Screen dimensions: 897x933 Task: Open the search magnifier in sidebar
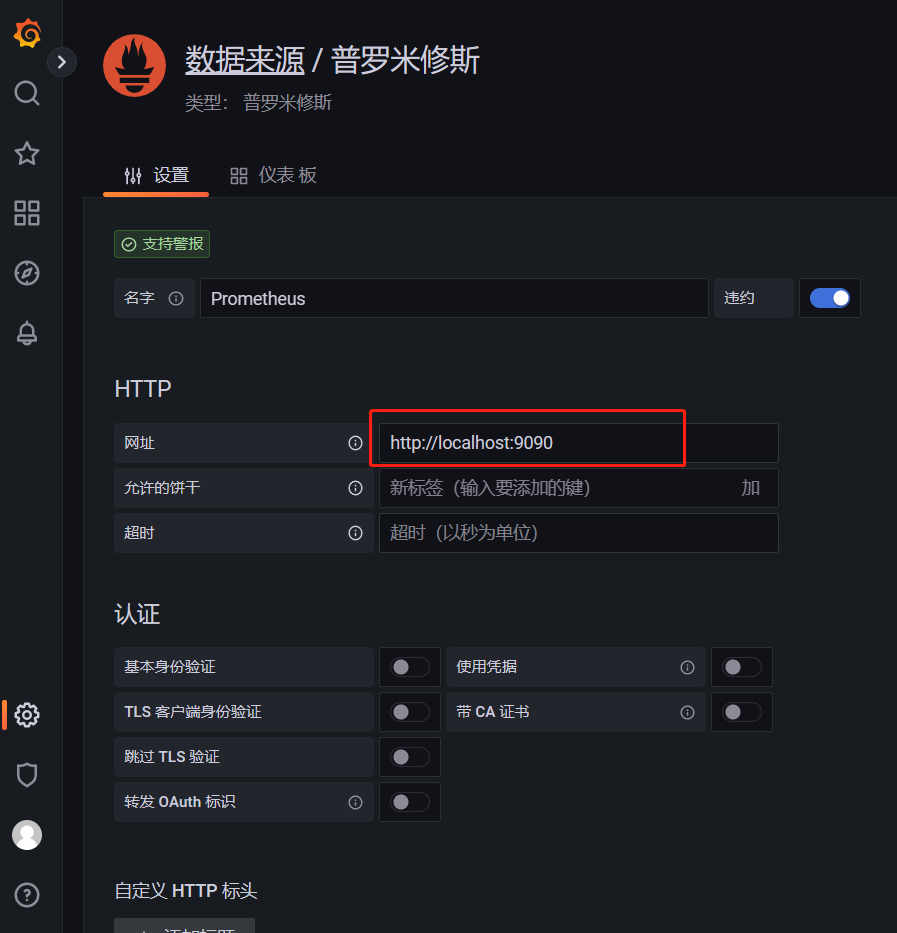[27, 93]
